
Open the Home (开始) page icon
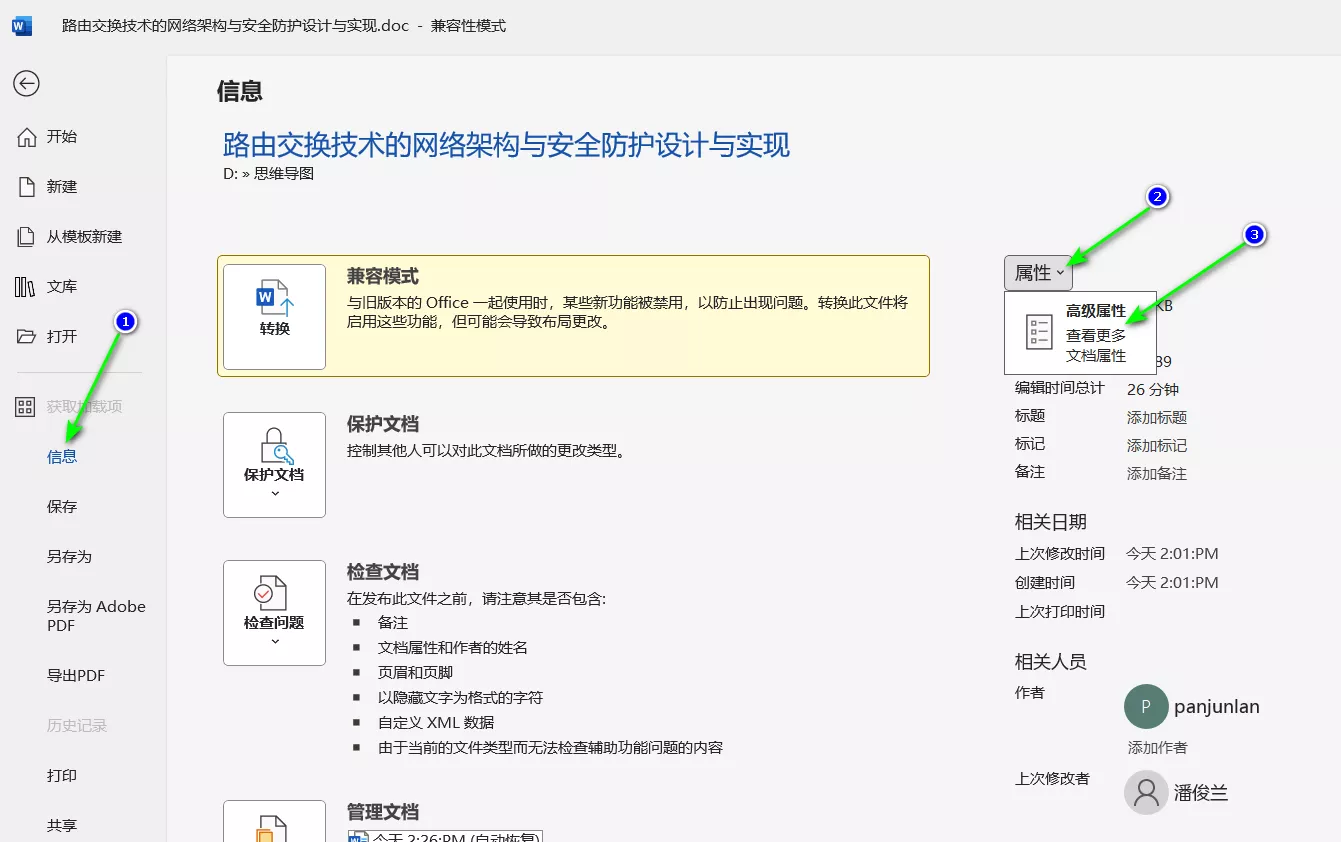27,137
